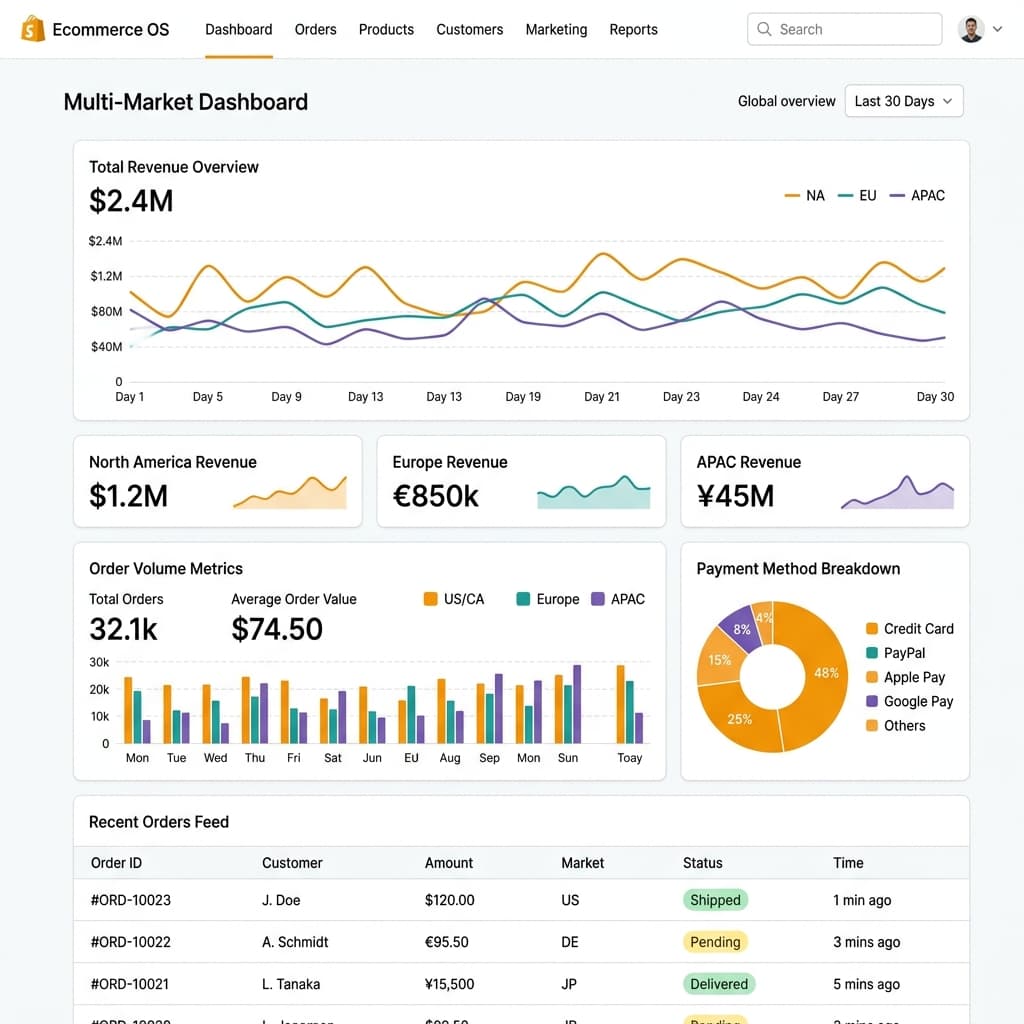The height and width of the screenshot is (1024, 1024).
Task: Click the $74.50 Average Order Value
Action: [x=277, y=629]
